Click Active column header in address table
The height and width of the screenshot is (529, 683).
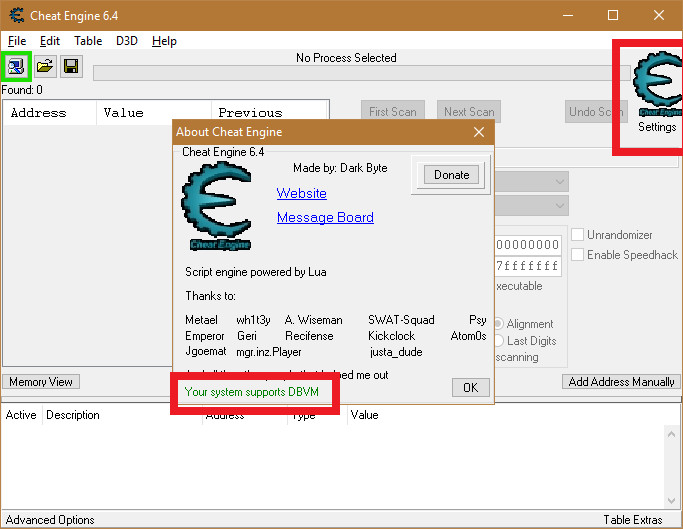pos(22,415)
